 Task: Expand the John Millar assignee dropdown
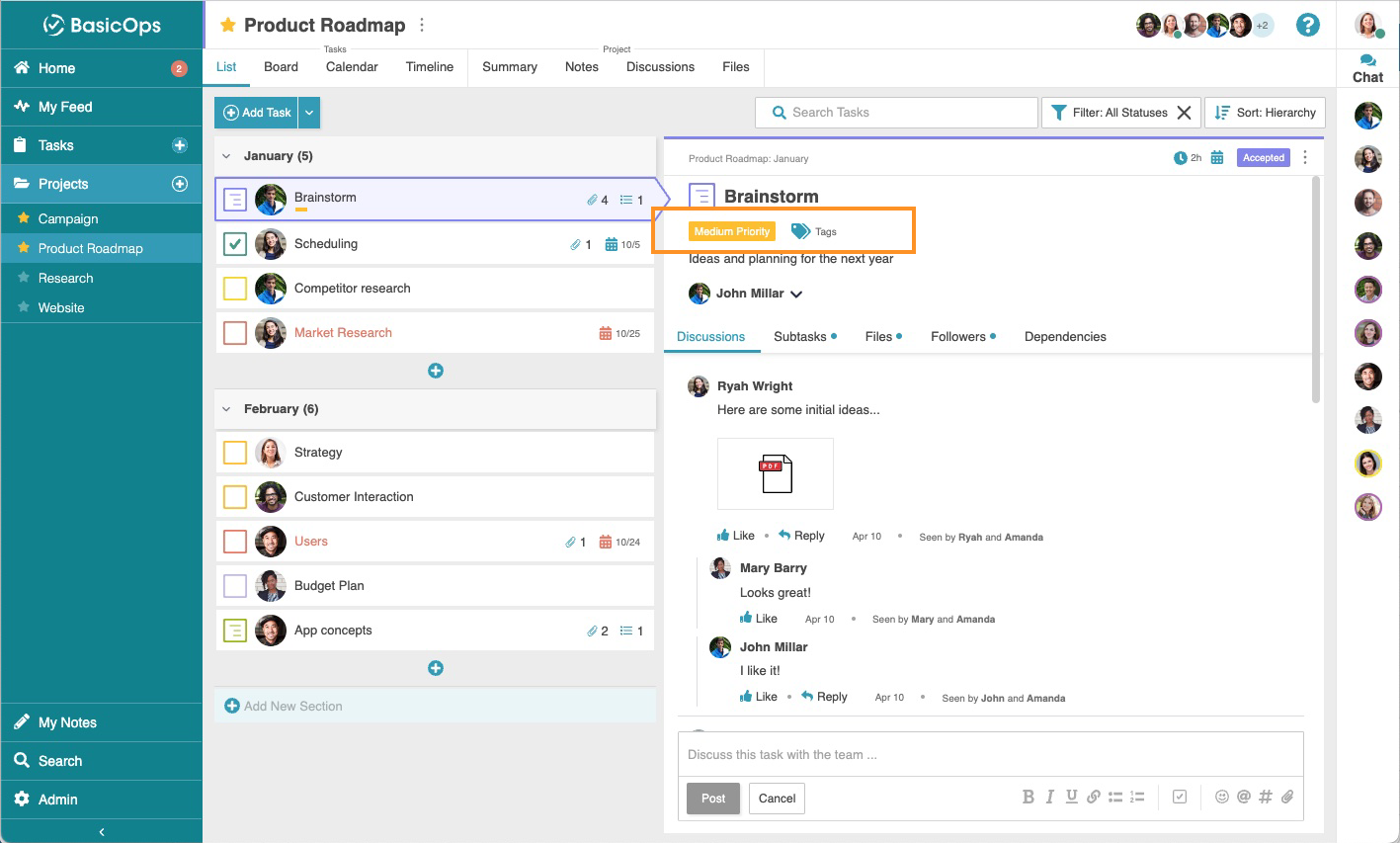[796, 295]
